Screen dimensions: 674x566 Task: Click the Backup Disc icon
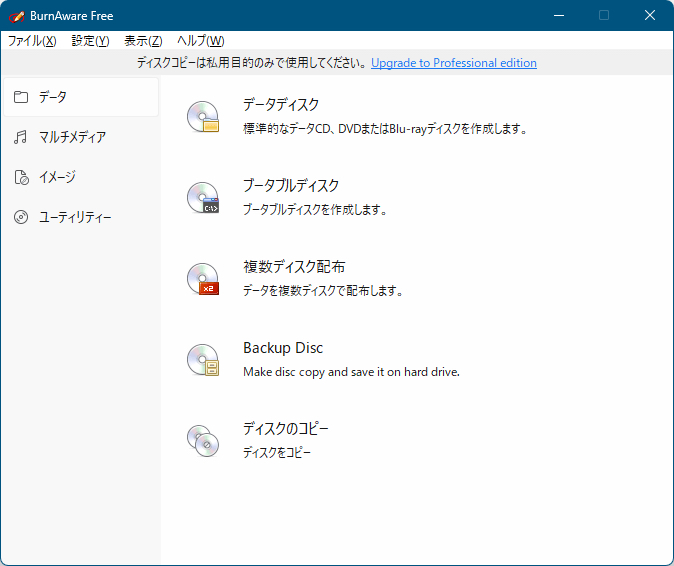[x=203, y=360]
